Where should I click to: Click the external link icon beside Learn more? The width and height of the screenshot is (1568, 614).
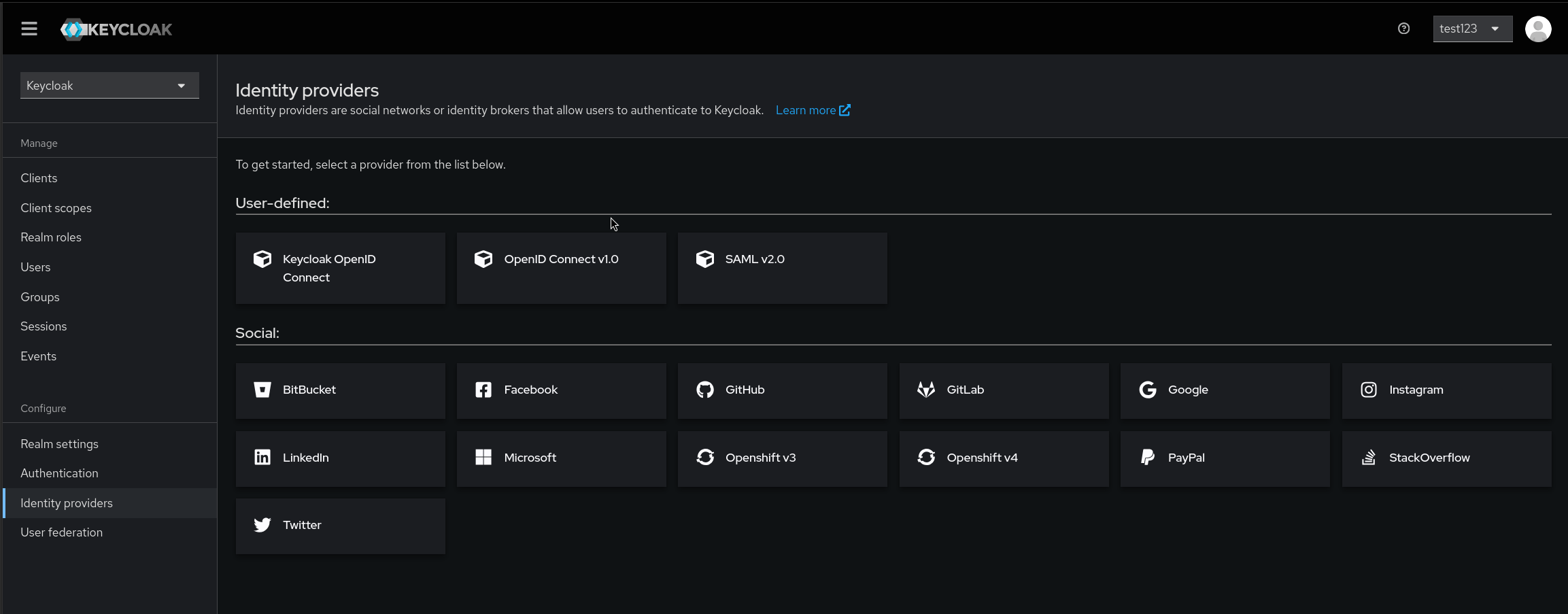[x=845, y=110]
